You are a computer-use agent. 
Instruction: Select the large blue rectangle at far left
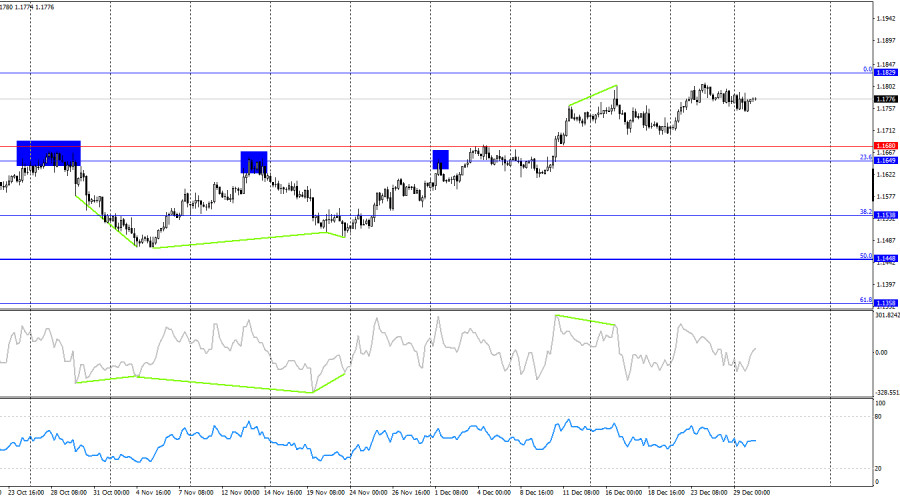point(48,152)
